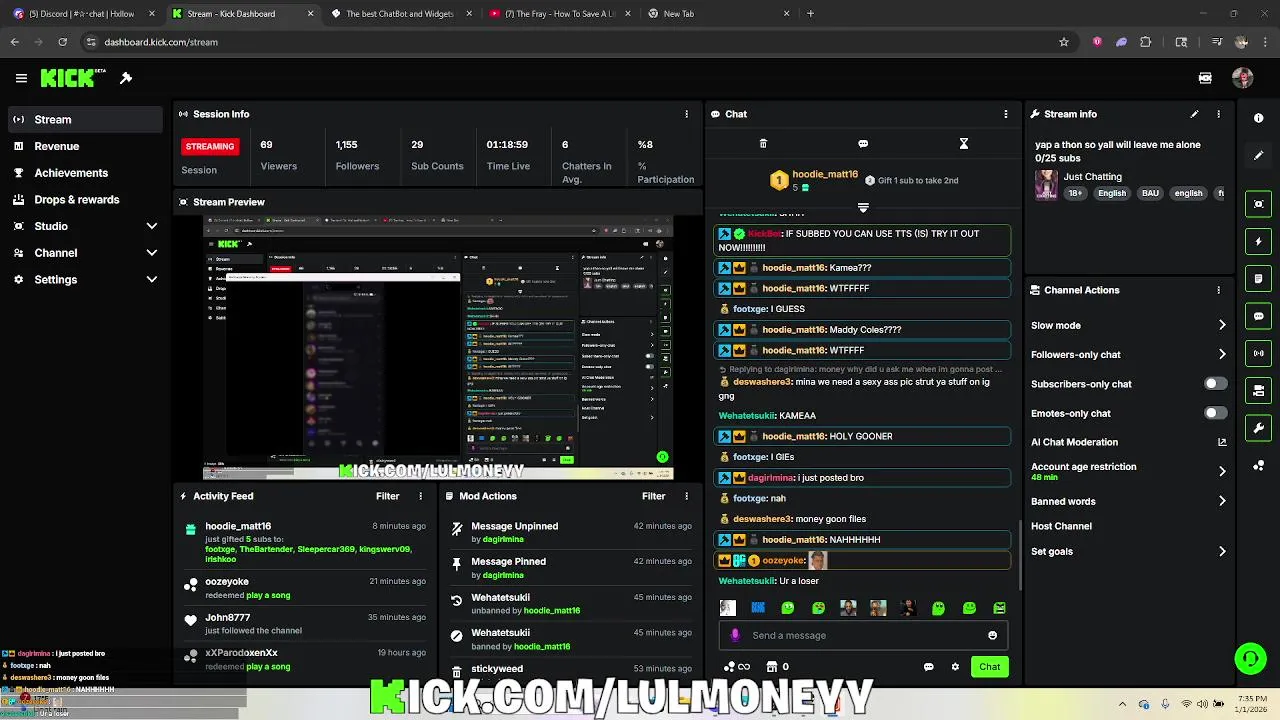Click the Just Chatting category name
Screen dimensions: 1280x720
click(1092, 177)
